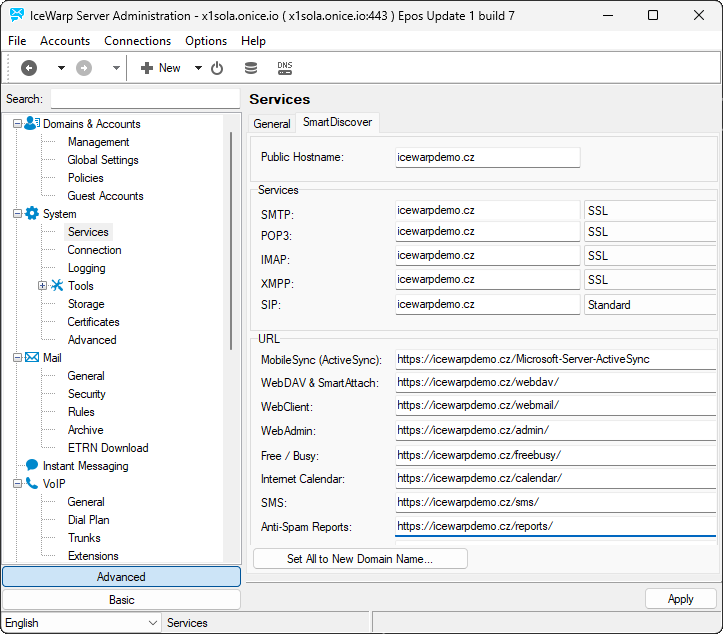Select Dial Plan under VoIP
This screenshot has height=634, width=723.
click(x=89, y=520)
